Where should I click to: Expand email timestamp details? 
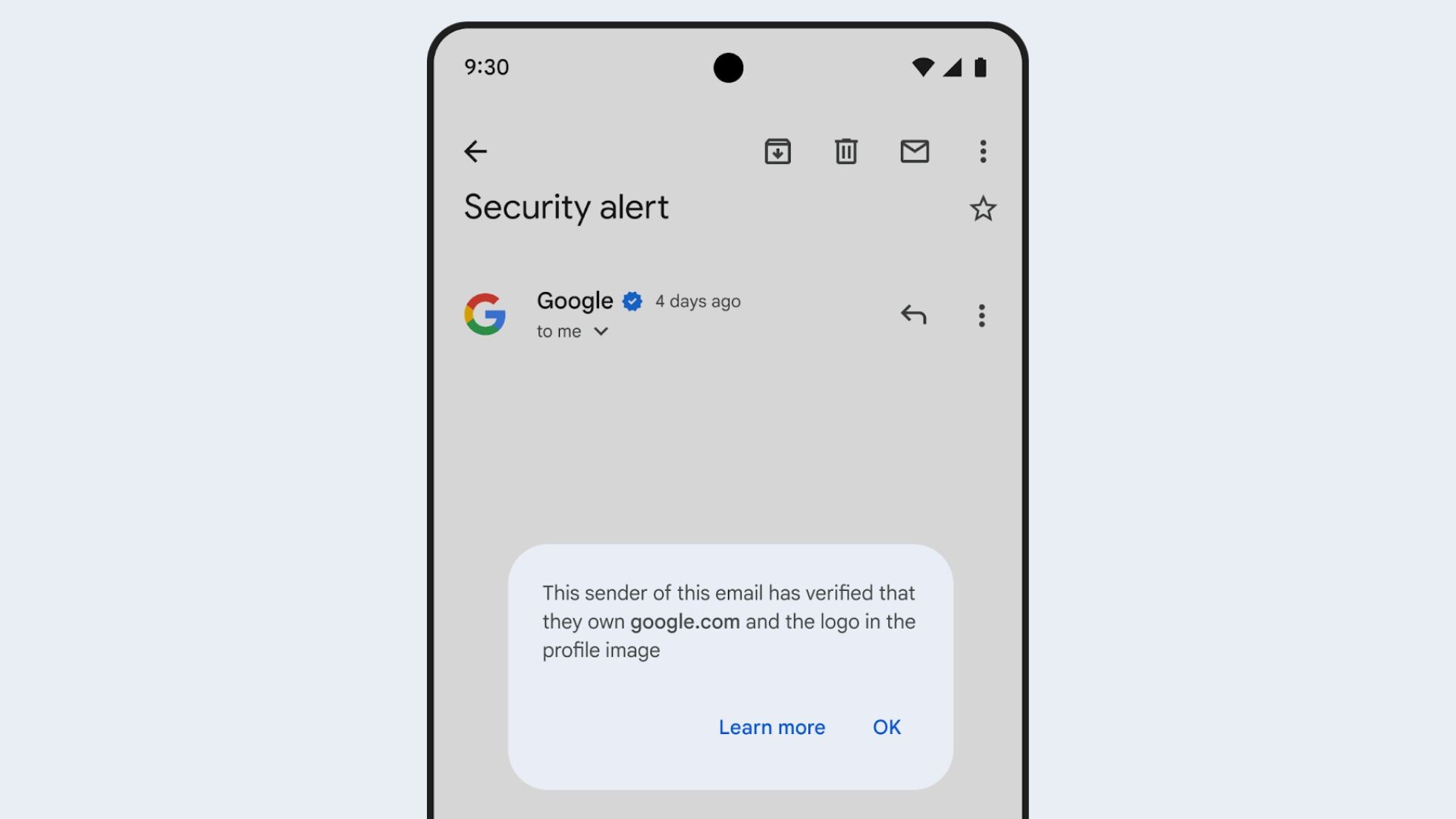697,301
